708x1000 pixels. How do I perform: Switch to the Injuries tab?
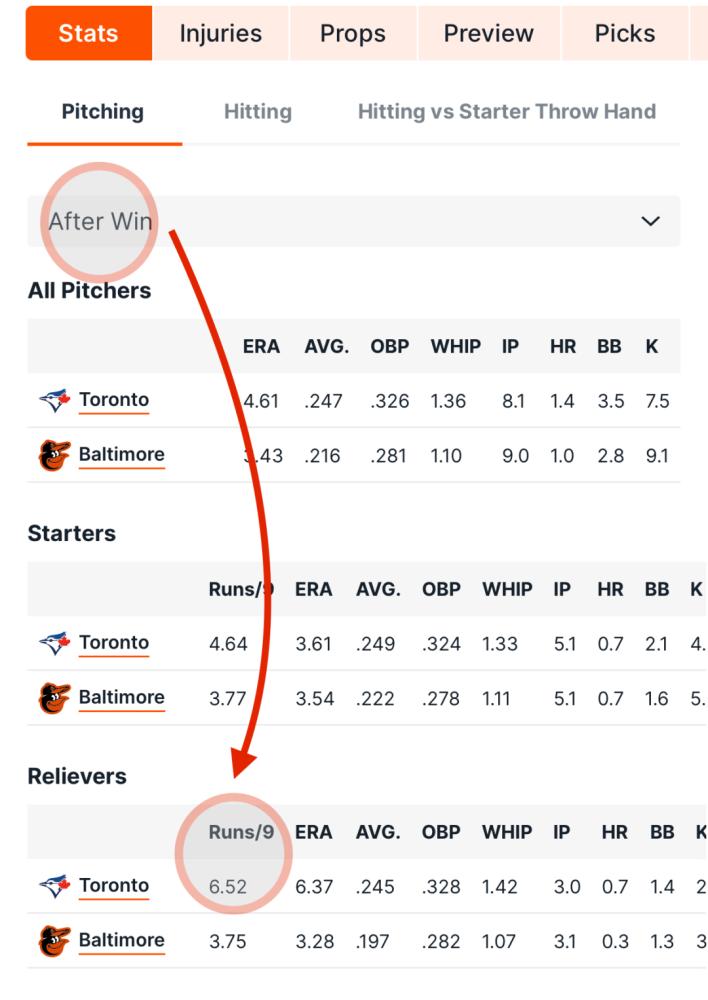(221, 33)
